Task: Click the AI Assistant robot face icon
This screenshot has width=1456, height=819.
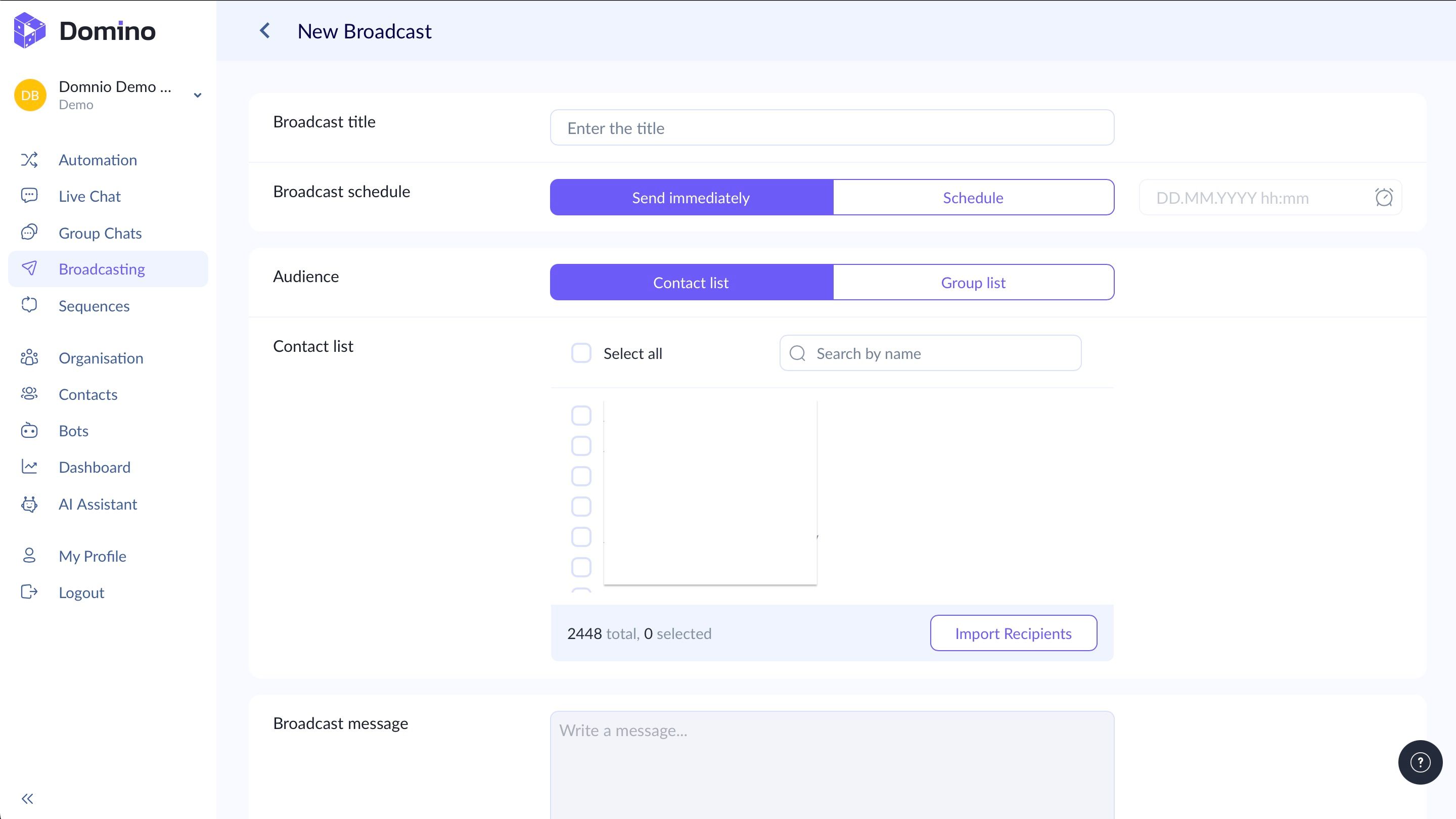Action: (x=29, y=504)
